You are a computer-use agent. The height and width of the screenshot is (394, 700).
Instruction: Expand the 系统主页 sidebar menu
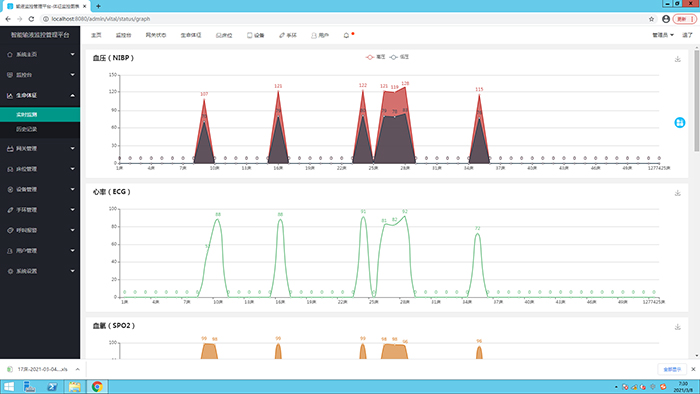click(x=40, y=54)
